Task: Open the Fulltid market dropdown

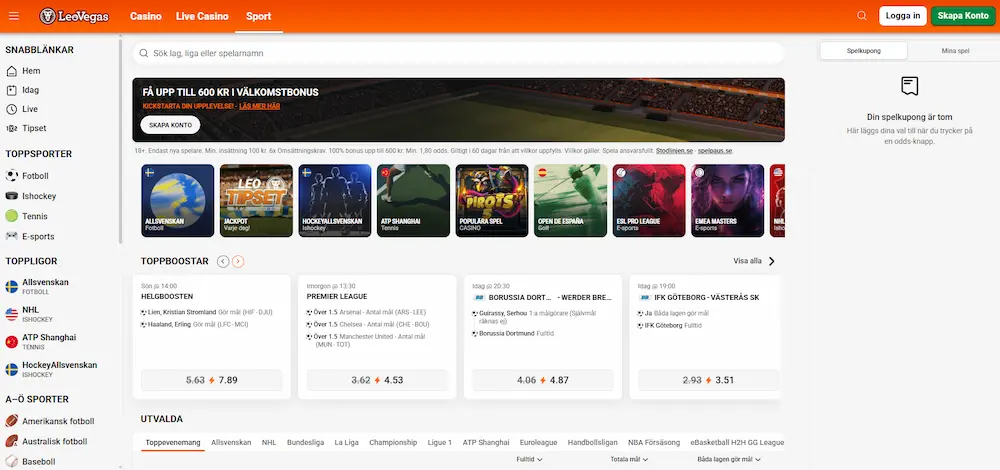Action: (529, 459)
